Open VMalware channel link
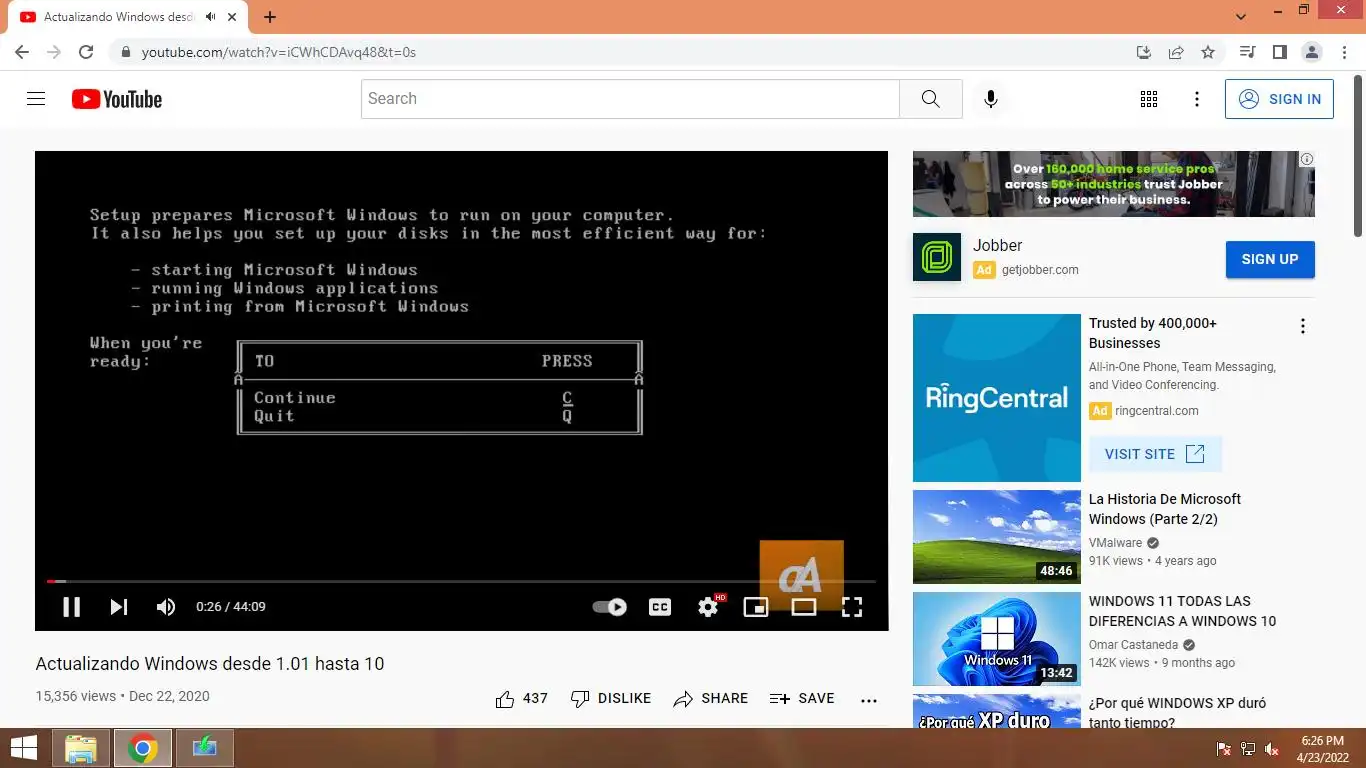The height and width of the screenshot is (768, 1366). (1115, 543)
